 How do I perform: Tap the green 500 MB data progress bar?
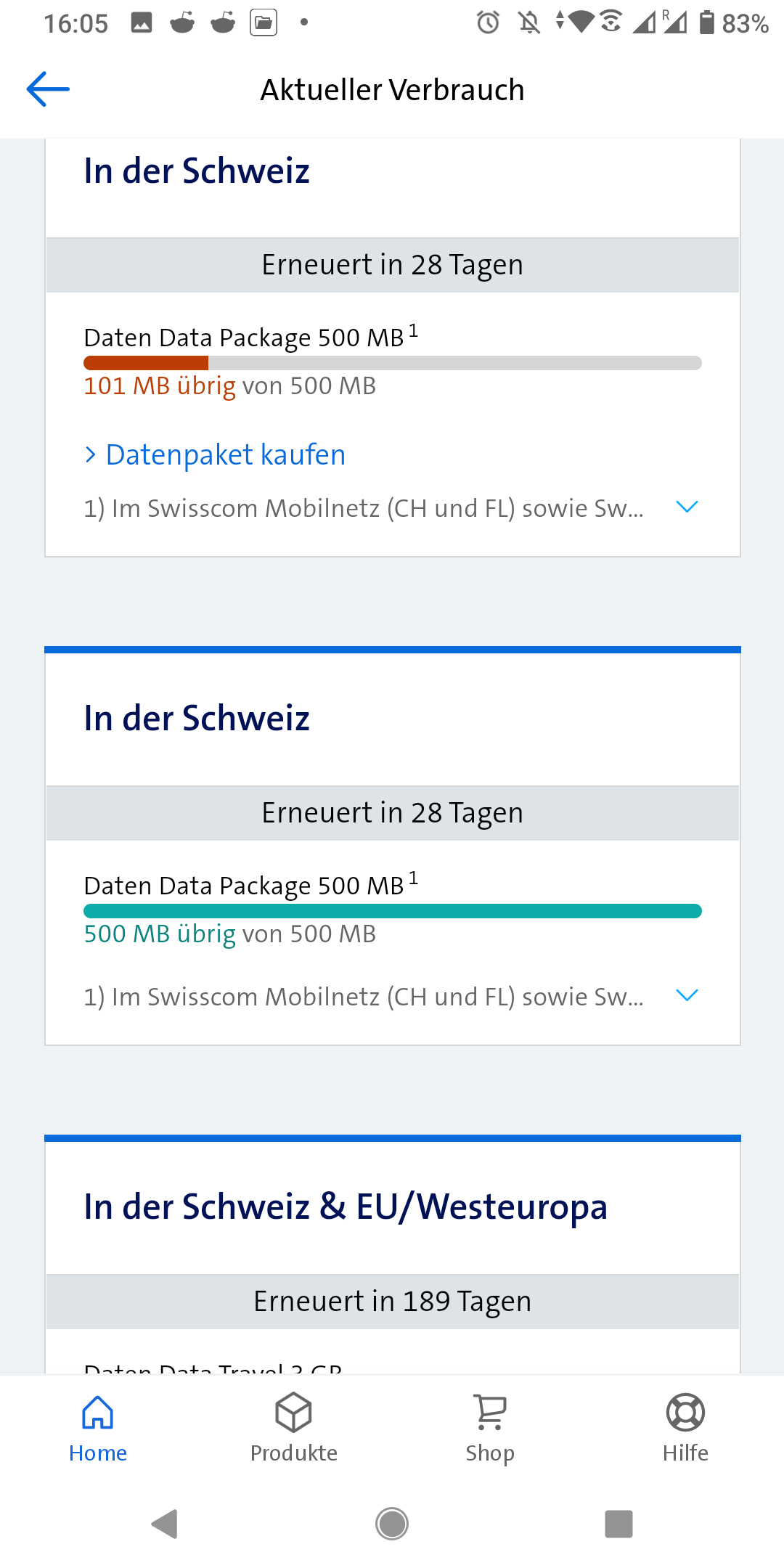coord(392,911)
